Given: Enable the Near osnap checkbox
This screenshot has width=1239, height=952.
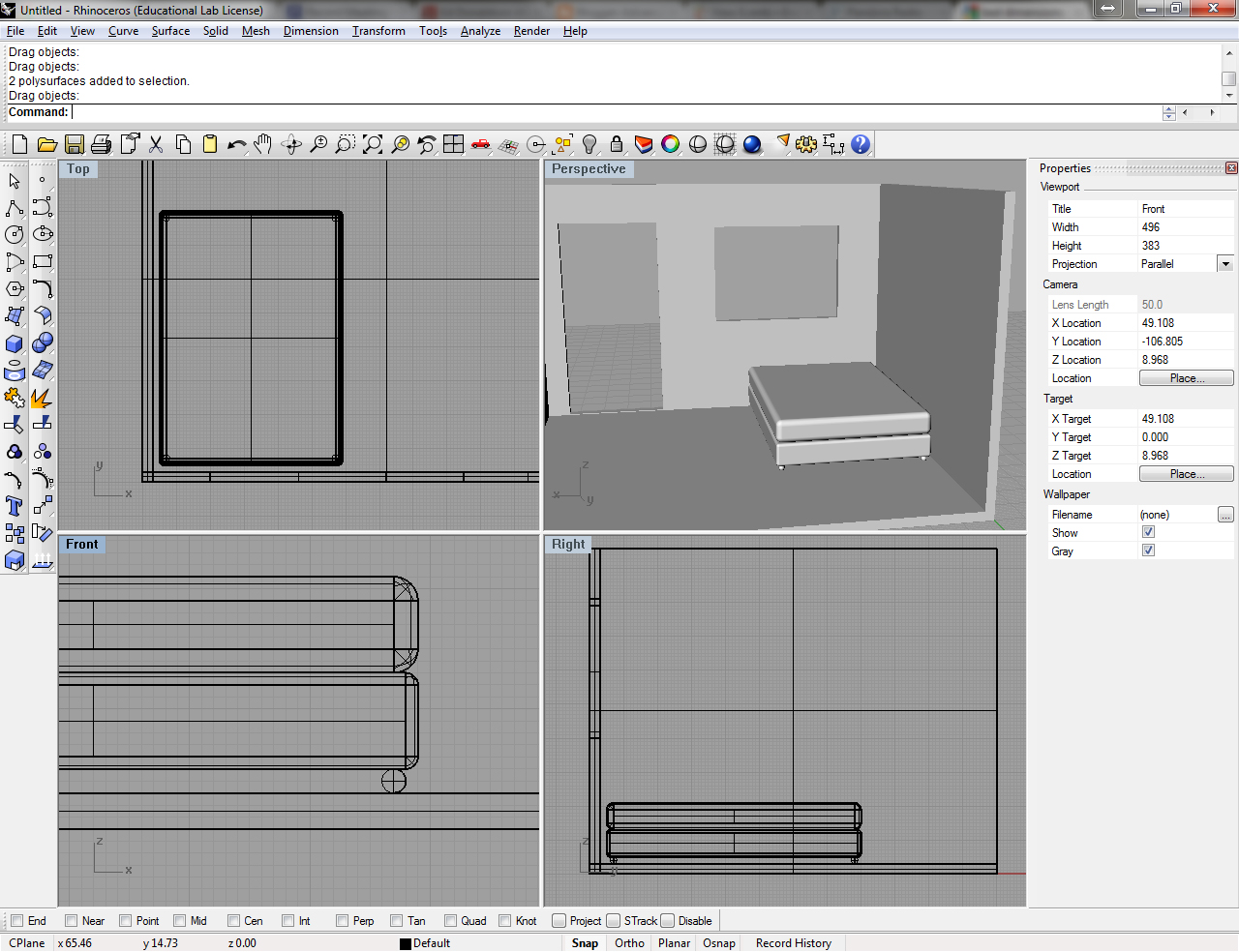Looking at the screenshot, I should click(x=71, y=921).
